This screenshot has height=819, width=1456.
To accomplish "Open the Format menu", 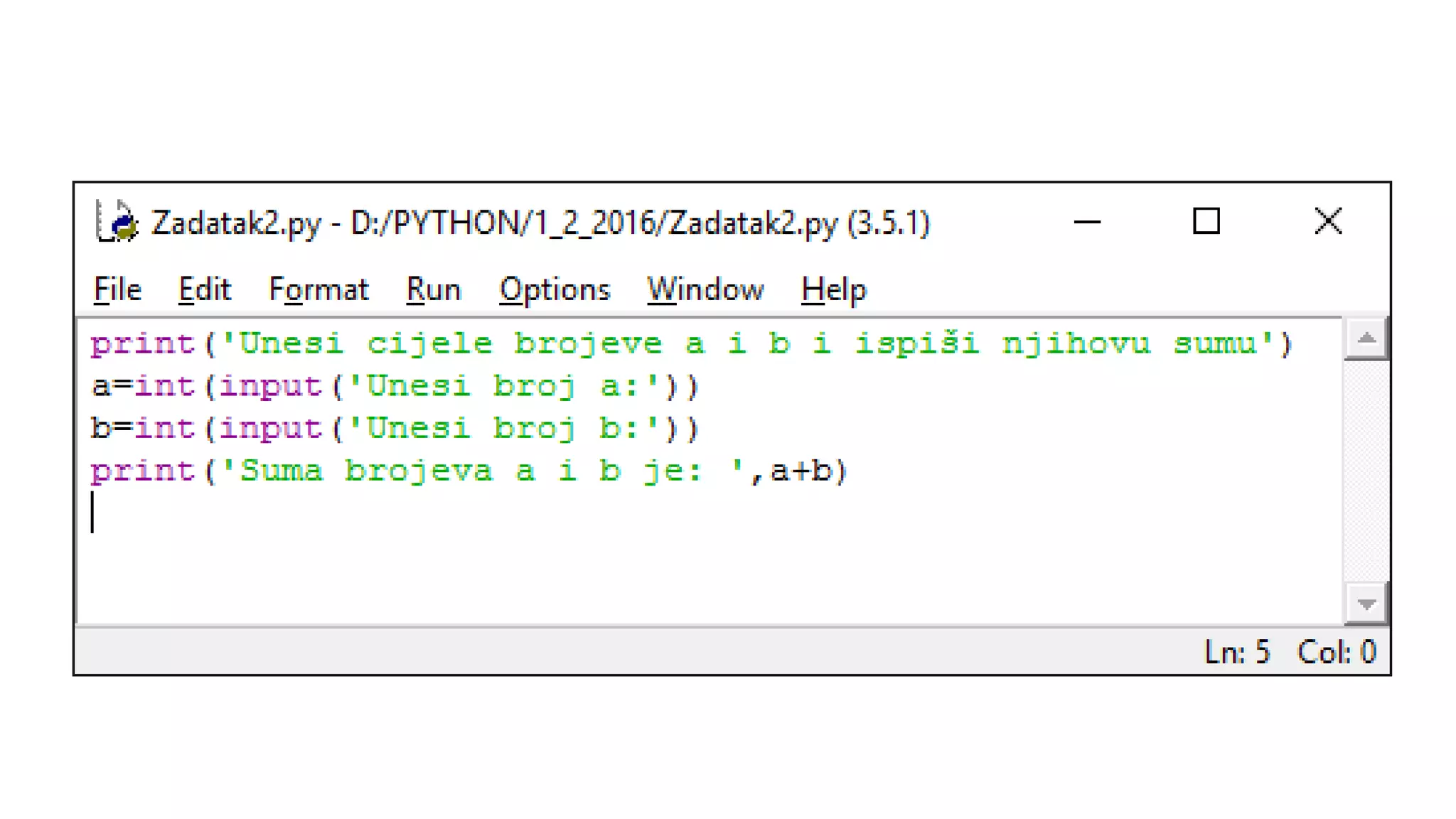I will tap(318, 289).
